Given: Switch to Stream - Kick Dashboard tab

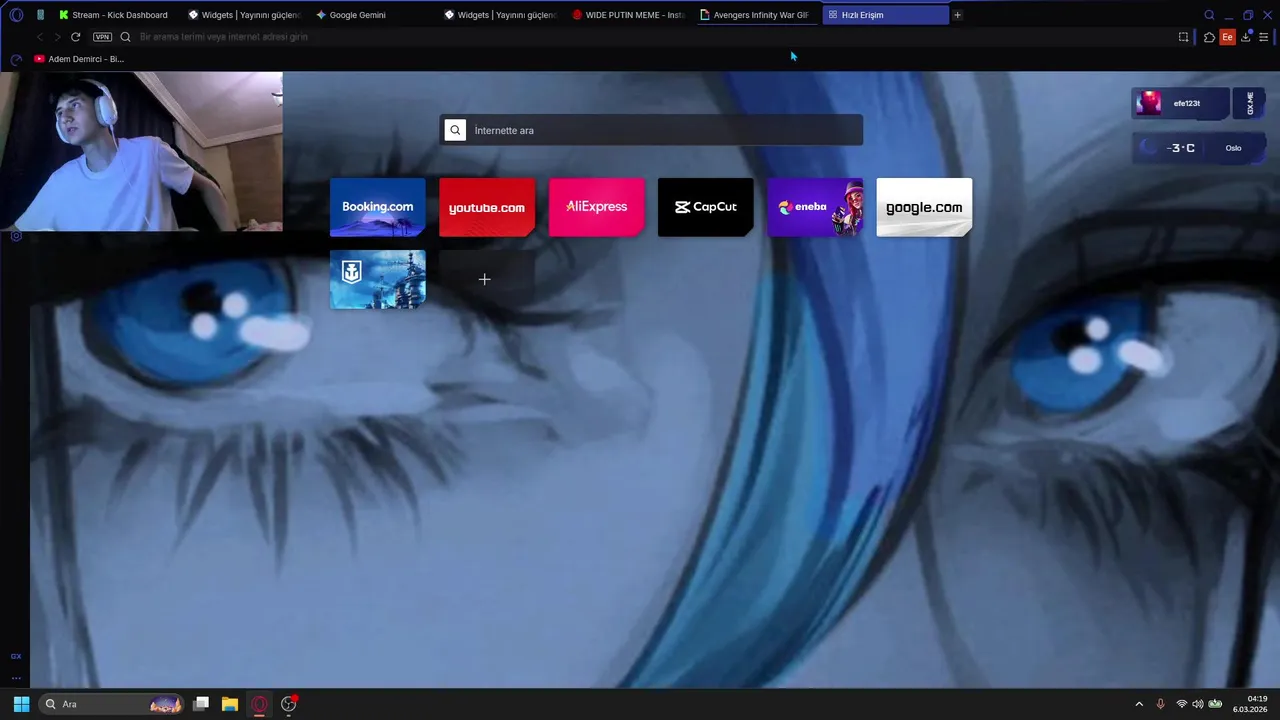Looking at the screenshot, I should [114, 15].
